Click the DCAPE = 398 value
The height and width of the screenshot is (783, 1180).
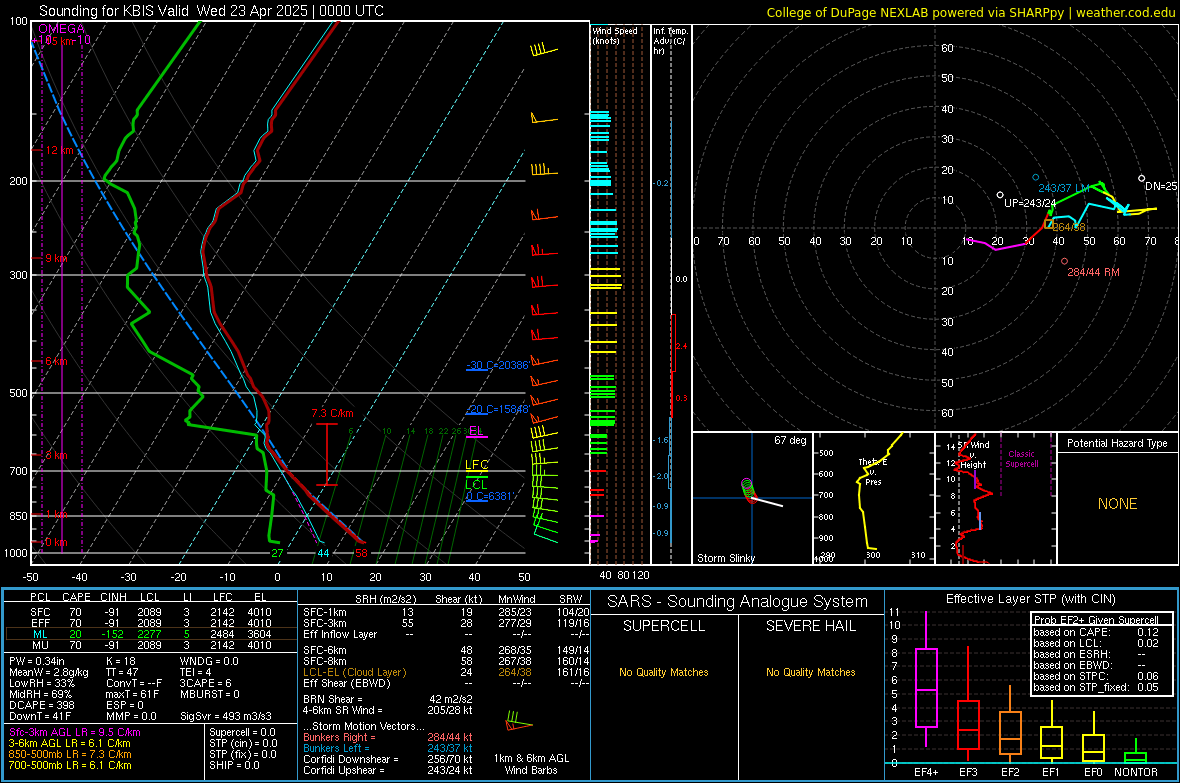click(x=41, y=705)
